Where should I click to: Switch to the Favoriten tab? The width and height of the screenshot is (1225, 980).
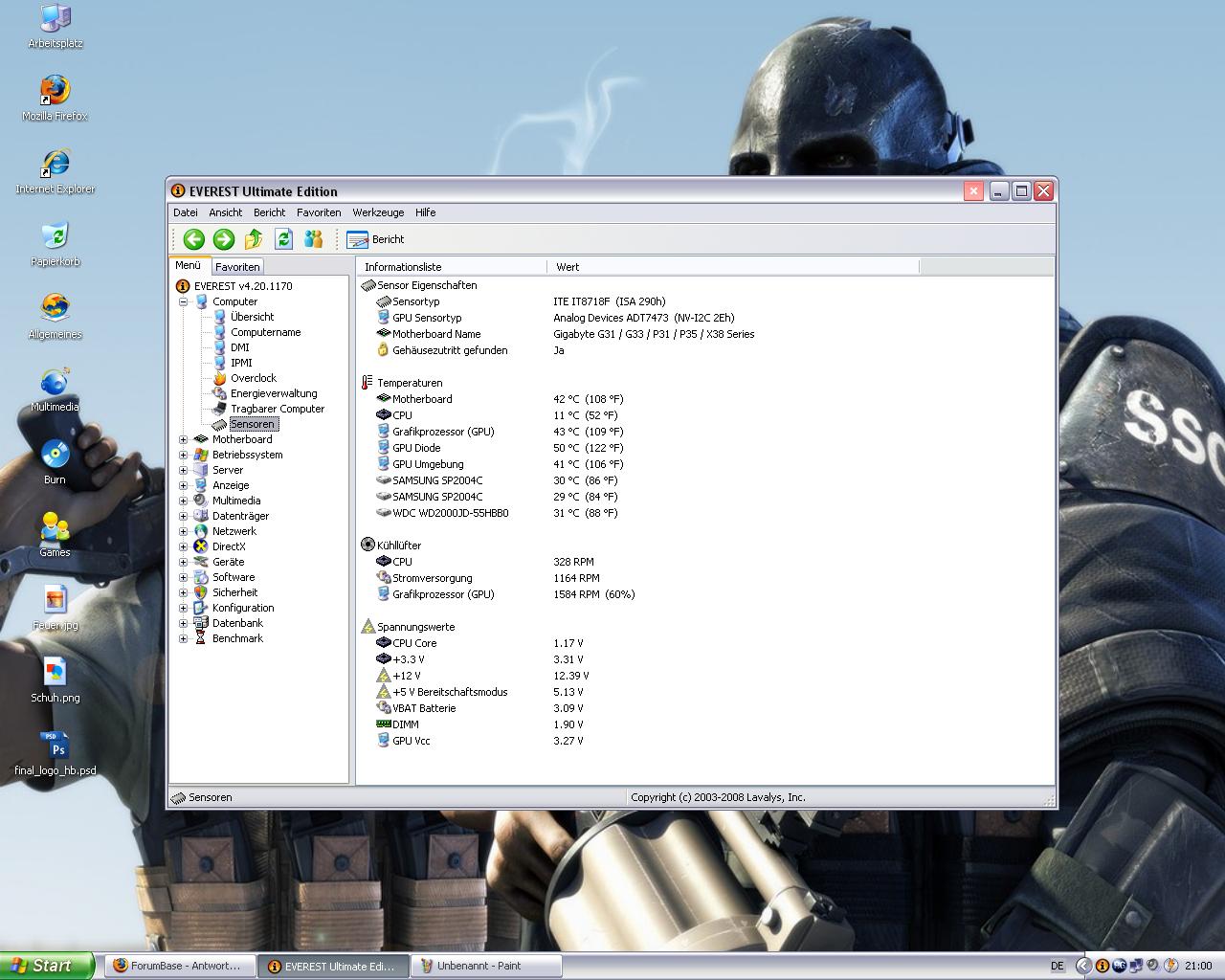click(x=236, y=267)
